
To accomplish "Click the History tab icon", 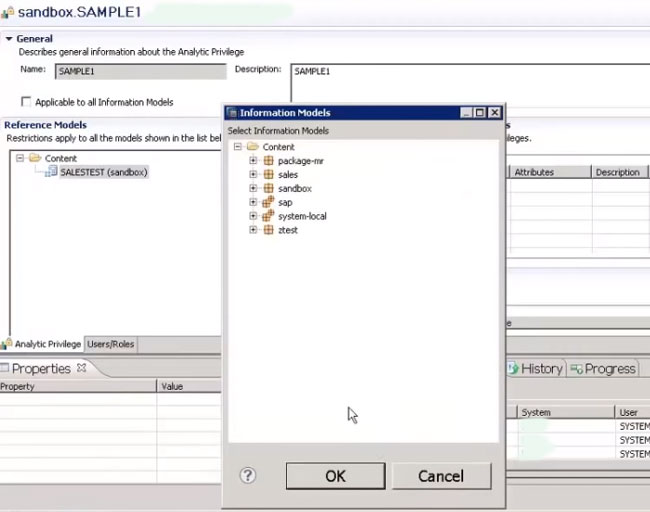I will [513, 368].
